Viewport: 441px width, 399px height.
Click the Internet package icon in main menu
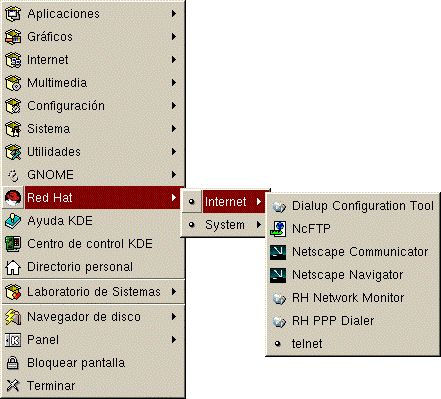[13, 60]
